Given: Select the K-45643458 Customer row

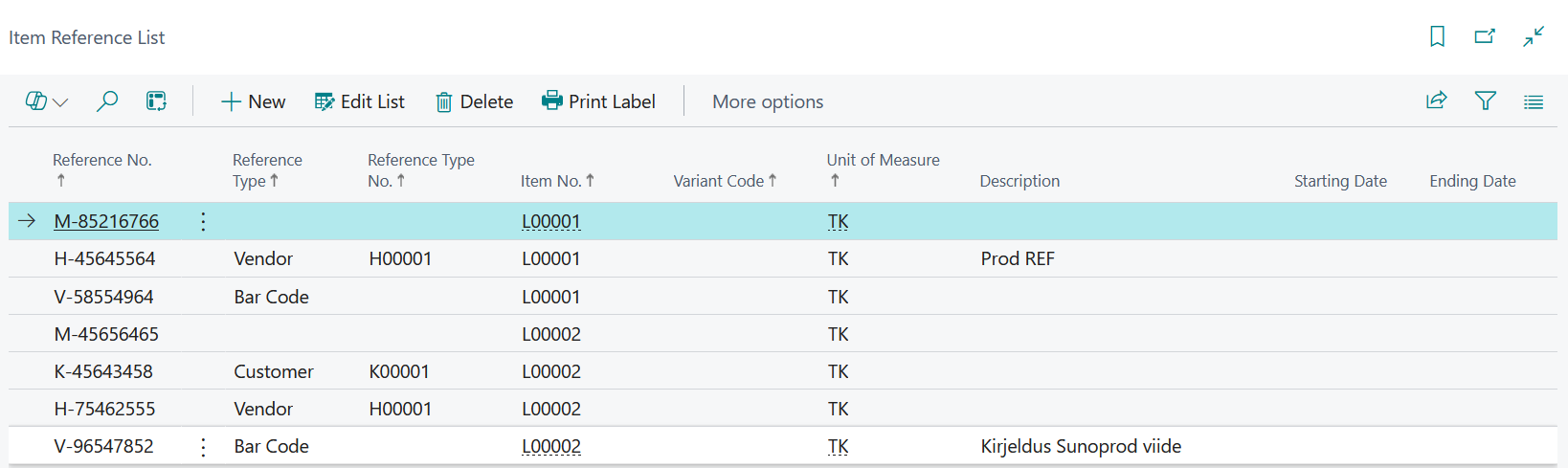Looking at the screenshot, I should tap(783, 371).
